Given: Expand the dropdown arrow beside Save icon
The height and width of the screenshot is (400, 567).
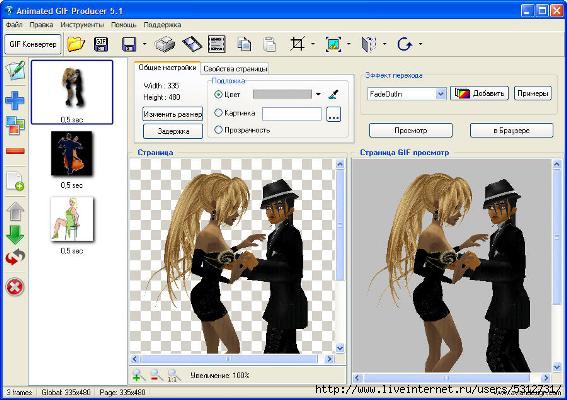Looking at the screenshot, I should point(145,44).
